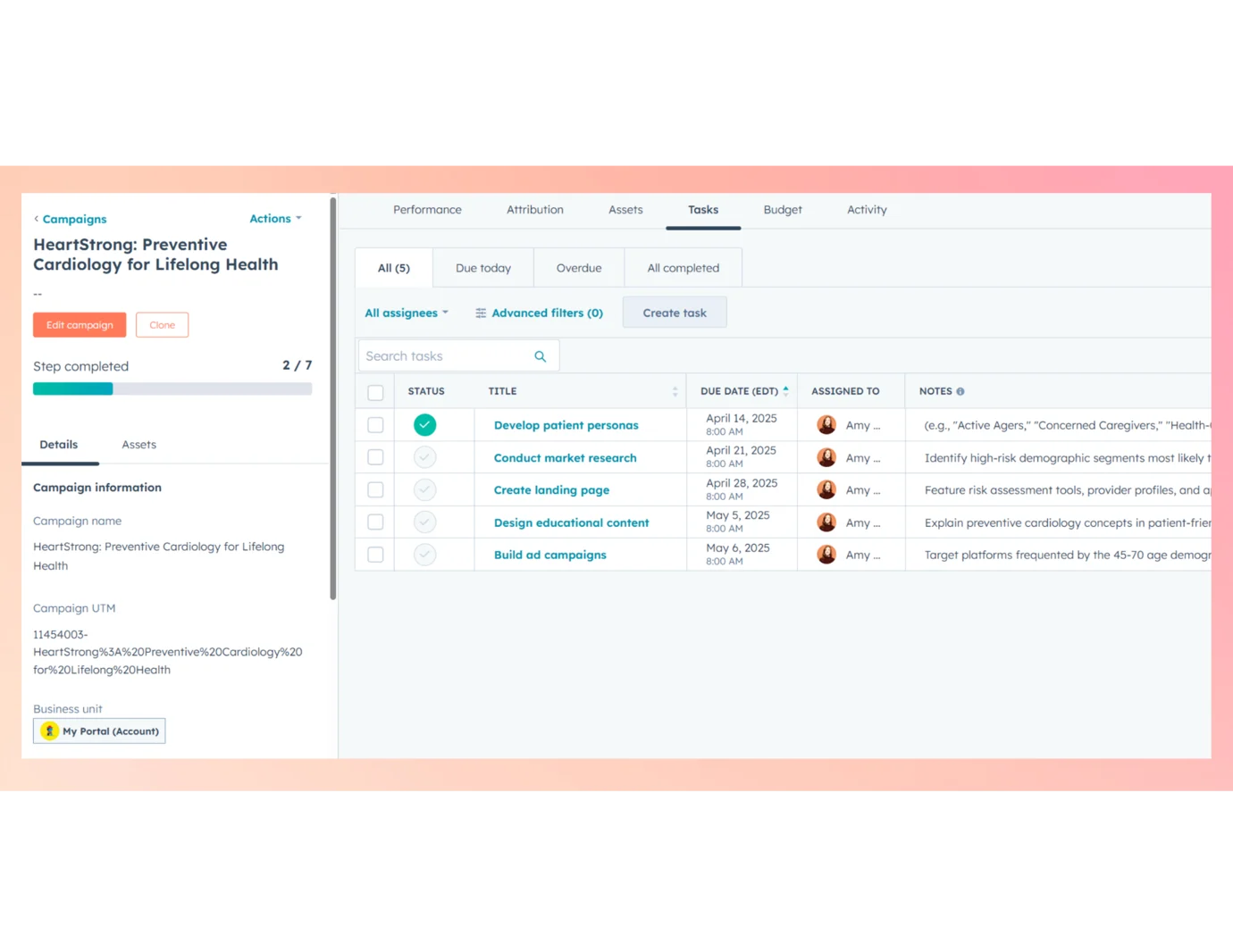The width and height of the screenshot is (1233, 952).
Task: Click the sort arrows next to Title column
Action: pyautogui.click(x=675, y=391)
